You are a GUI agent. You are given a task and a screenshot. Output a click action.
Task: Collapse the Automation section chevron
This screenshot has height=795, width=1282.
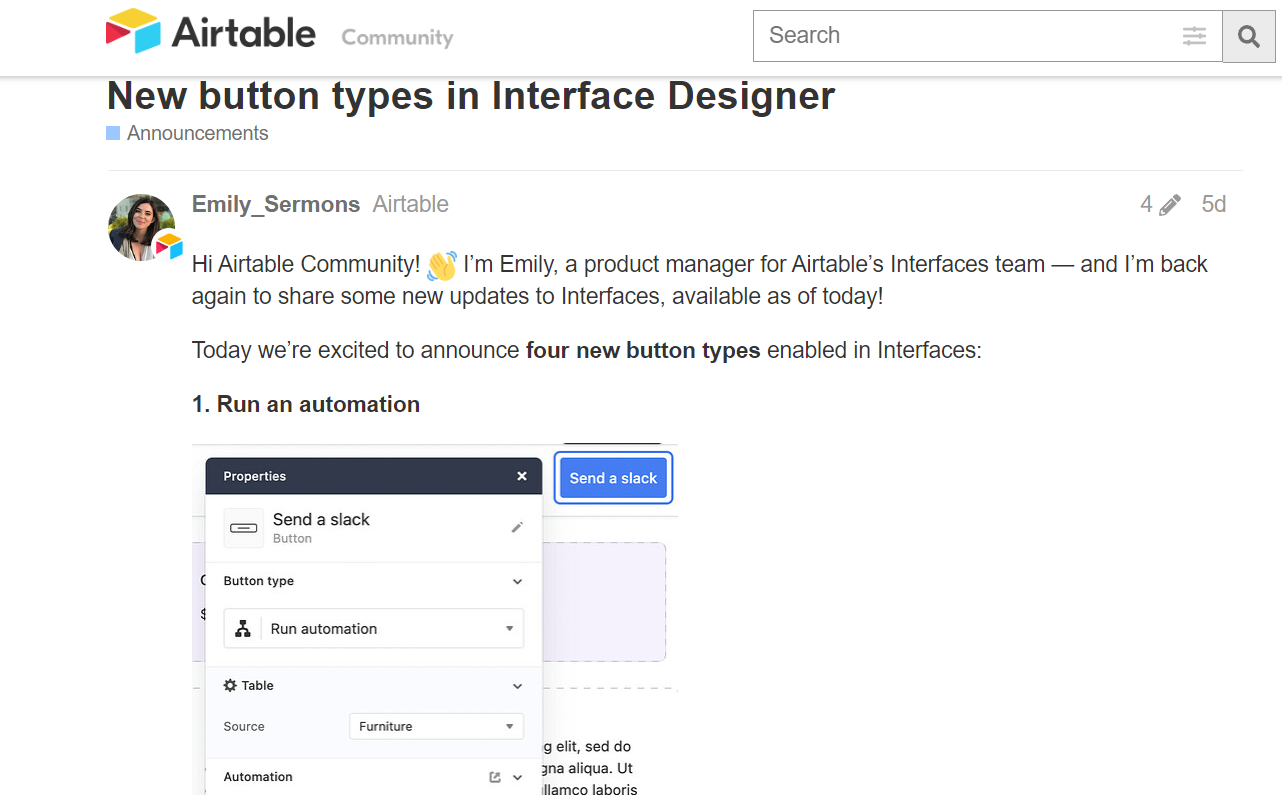517,777
